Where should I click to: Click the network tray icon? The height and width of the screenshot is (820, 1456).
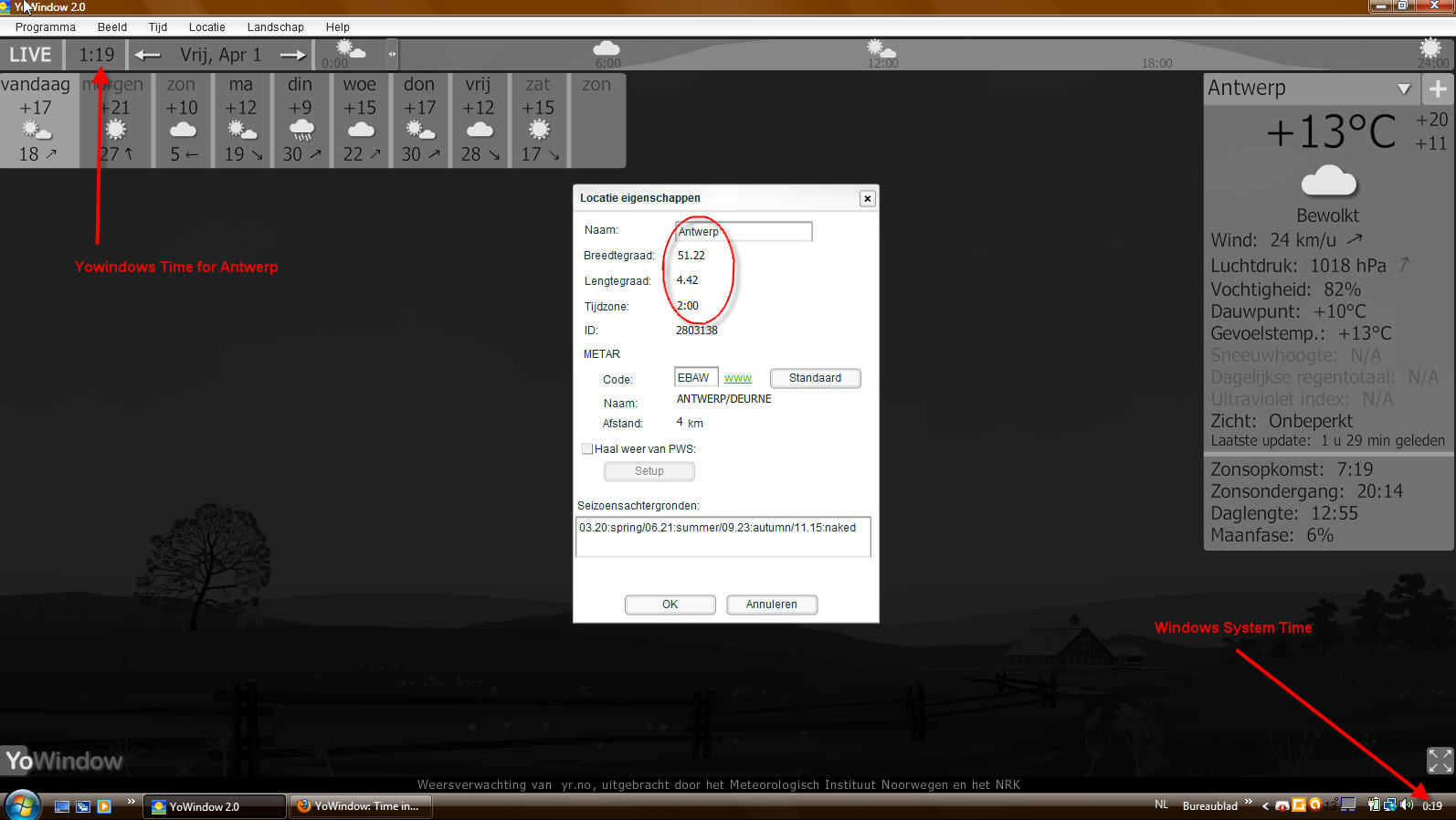click(1389, 805)
